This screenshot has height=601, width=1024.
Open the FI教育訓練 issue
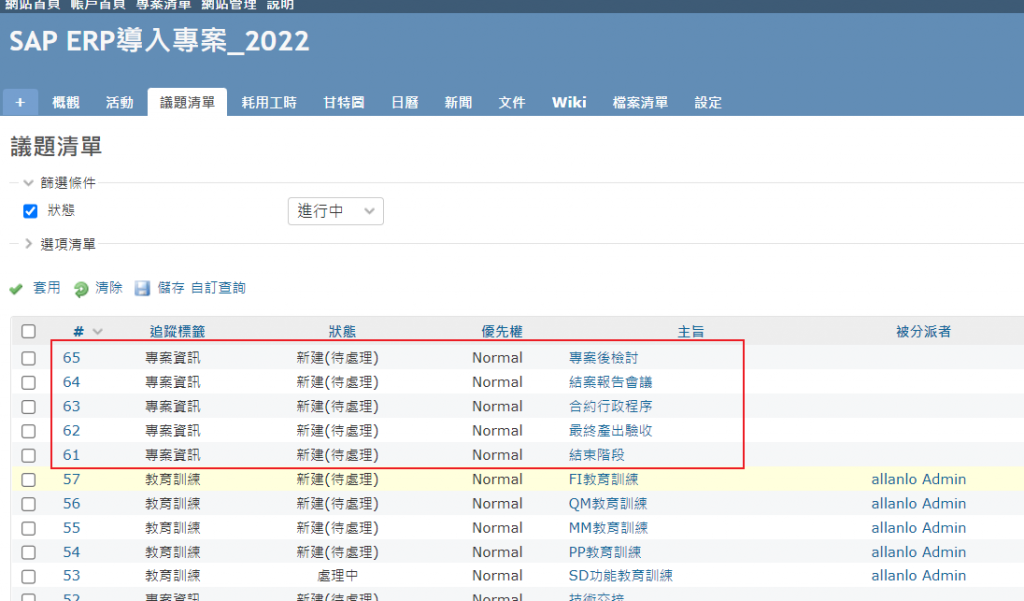603,479
